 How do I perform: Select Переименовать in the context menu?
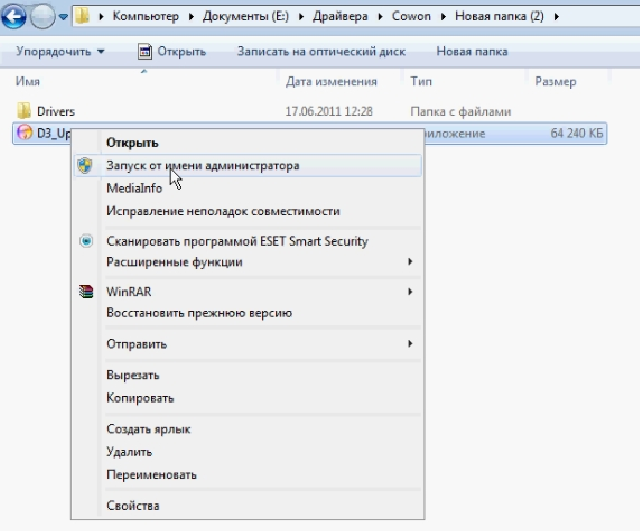pos(151,474)
